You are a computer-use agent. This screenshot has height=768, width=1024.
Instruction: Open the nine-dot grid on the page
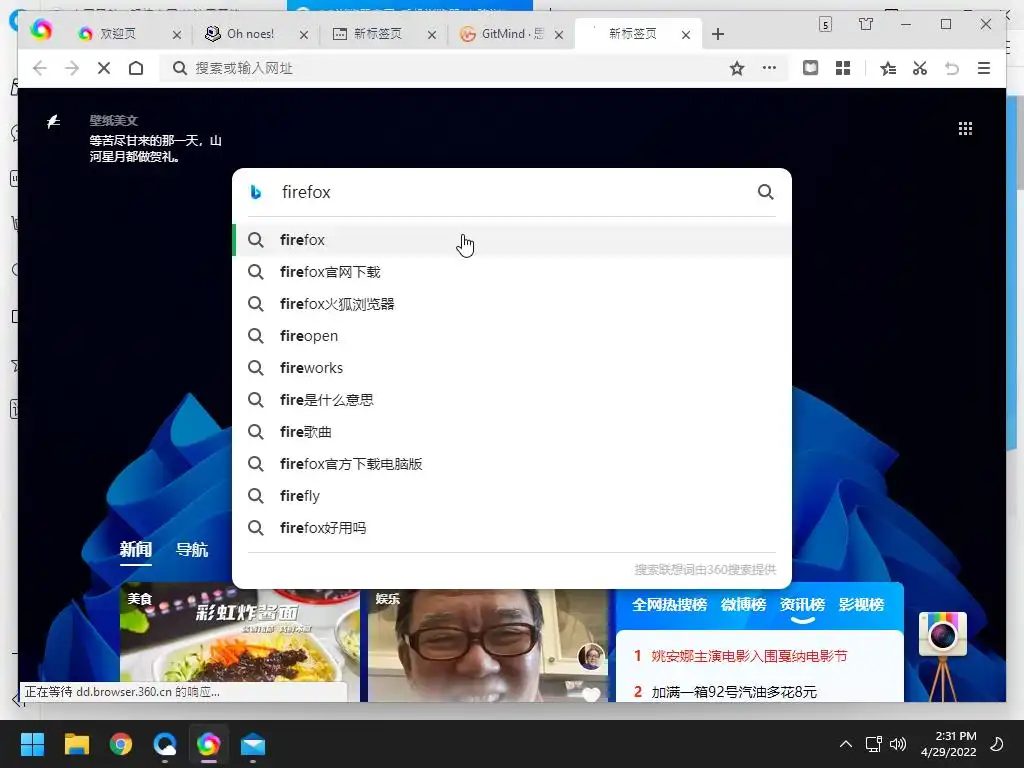965,128
